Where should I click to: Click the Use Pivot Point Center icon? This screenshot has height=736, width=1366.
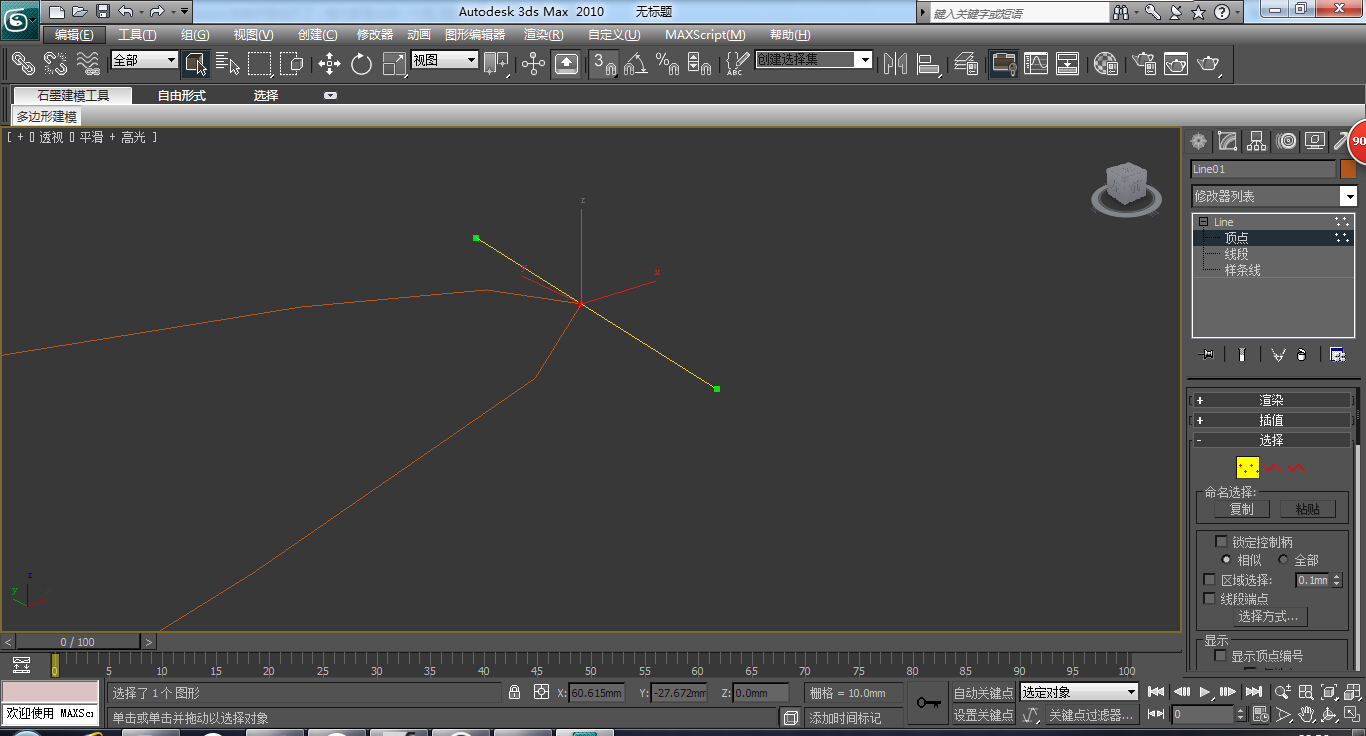(496, 64)
